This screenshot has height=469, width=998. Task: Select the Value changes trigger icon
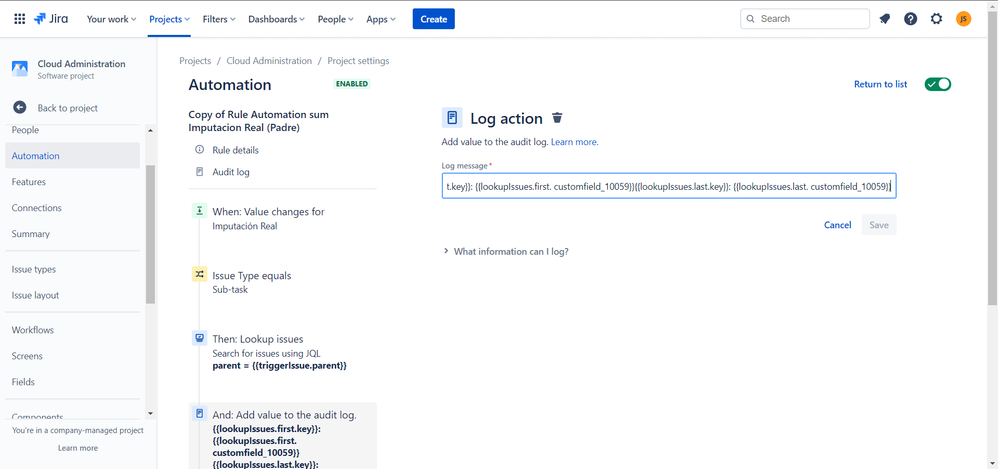tap(199, 211)
